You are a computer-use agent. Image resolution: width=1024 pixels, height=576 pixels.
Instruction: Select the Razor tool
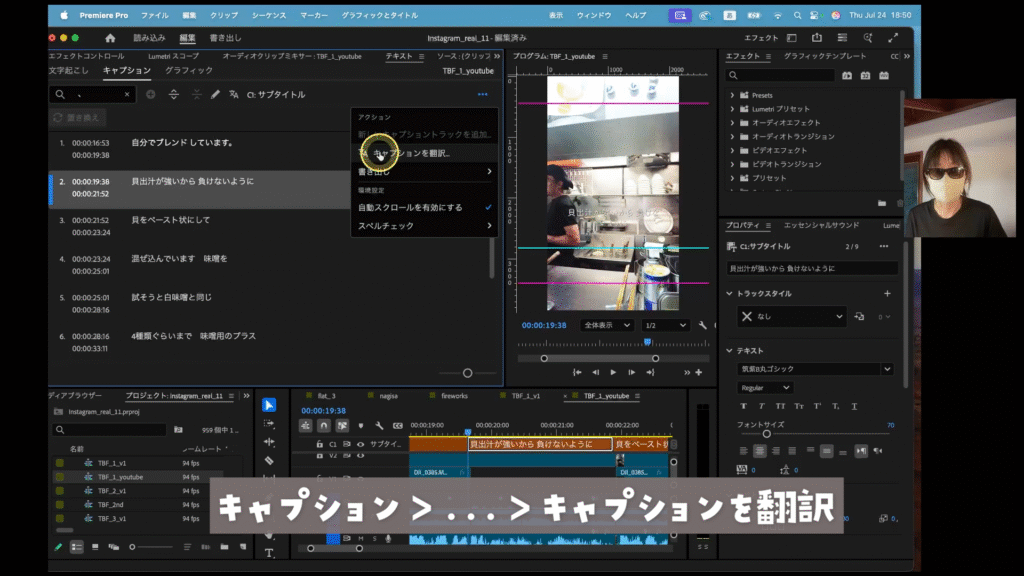[268, 460]
